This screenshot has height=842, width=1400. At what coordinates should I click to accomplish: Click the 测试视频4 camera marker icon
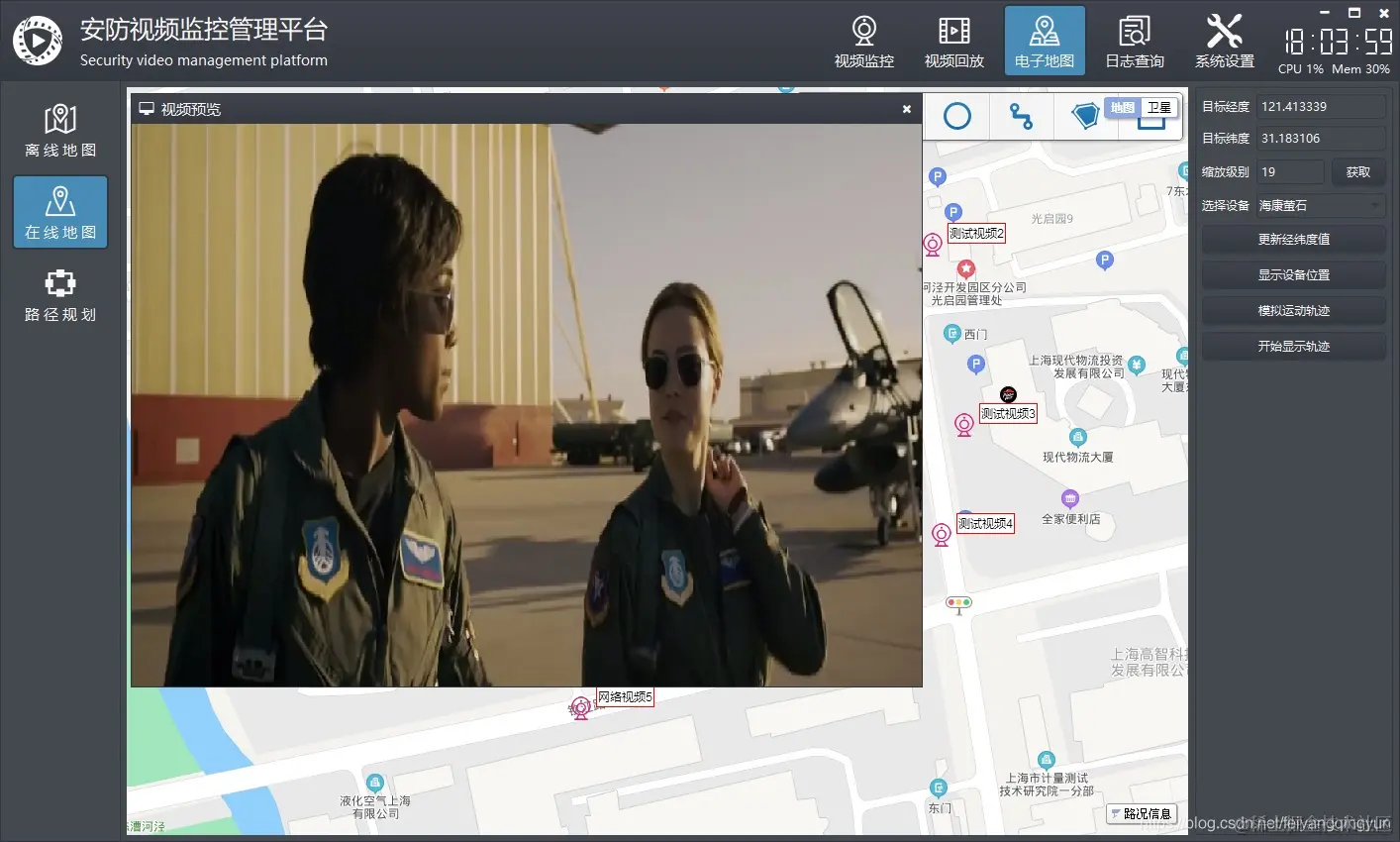942,535
